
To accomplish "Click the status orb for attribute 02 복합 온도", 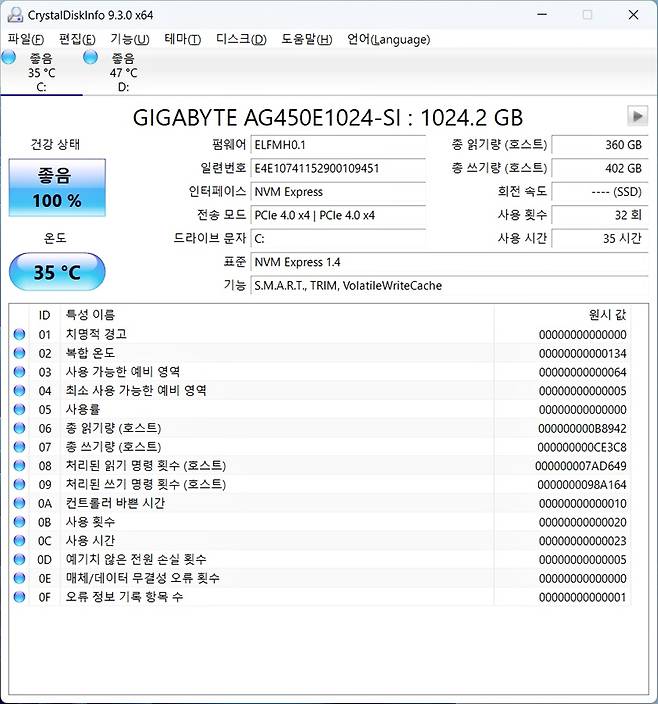I will (19, 353).
